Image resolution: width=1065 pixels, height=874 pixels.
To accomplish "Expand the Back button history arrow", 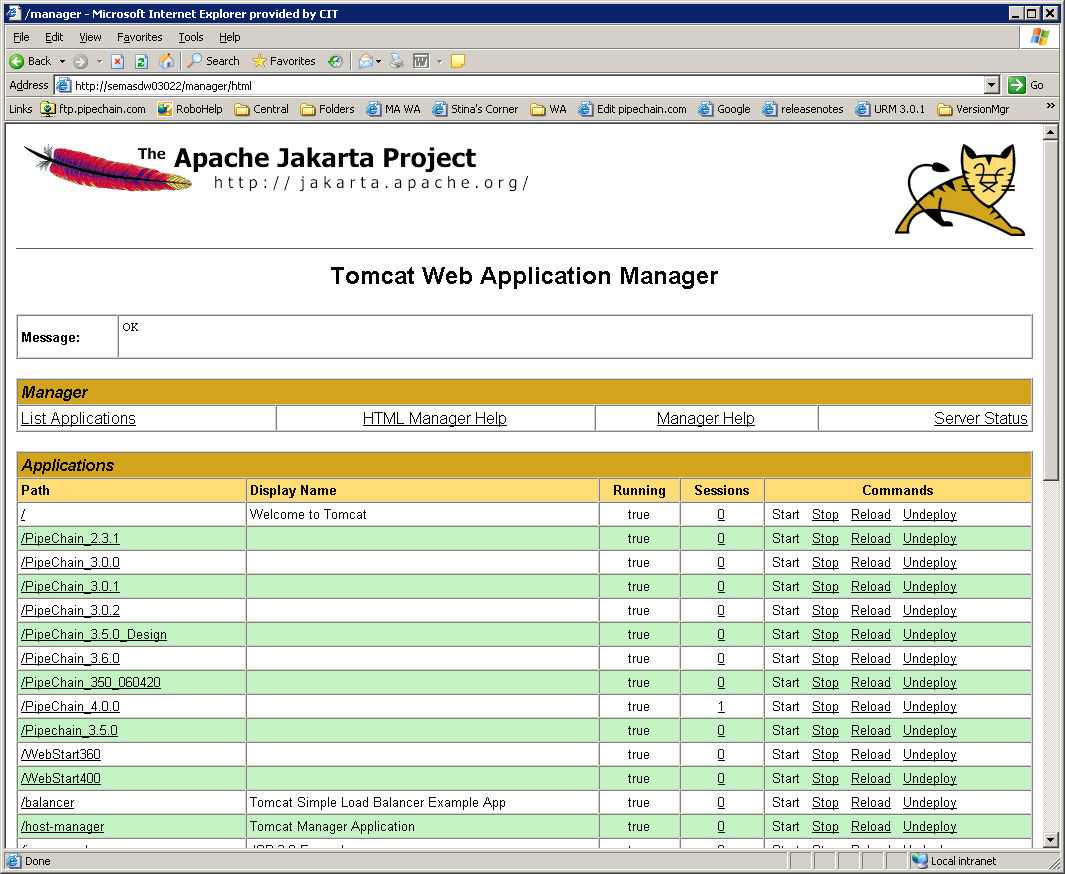I will [62, 61].
